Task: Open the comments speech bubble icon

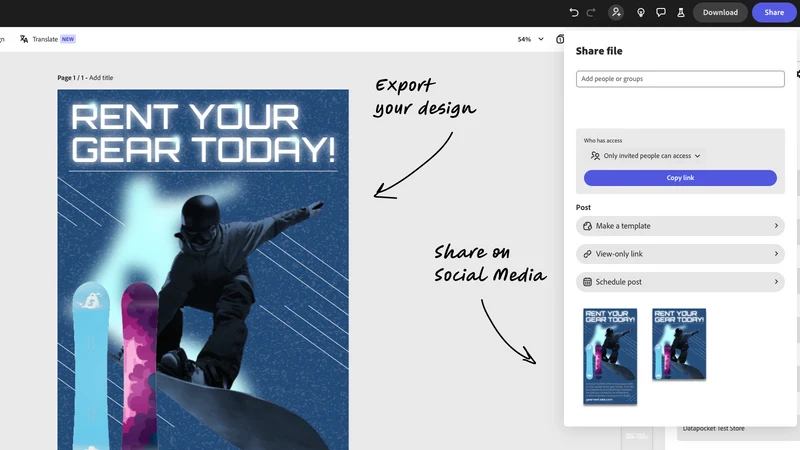Action: [661, 12]
